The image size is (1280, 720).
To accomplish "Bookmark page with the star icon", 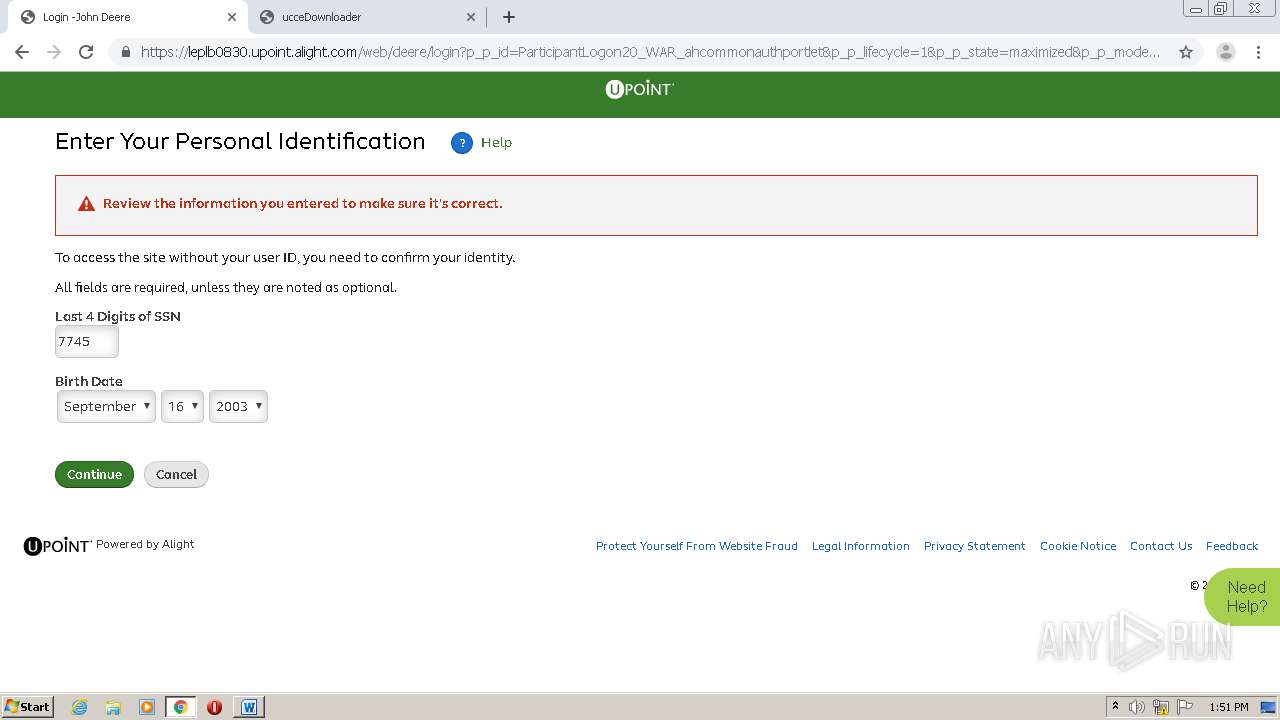I will click(1186, 52).
